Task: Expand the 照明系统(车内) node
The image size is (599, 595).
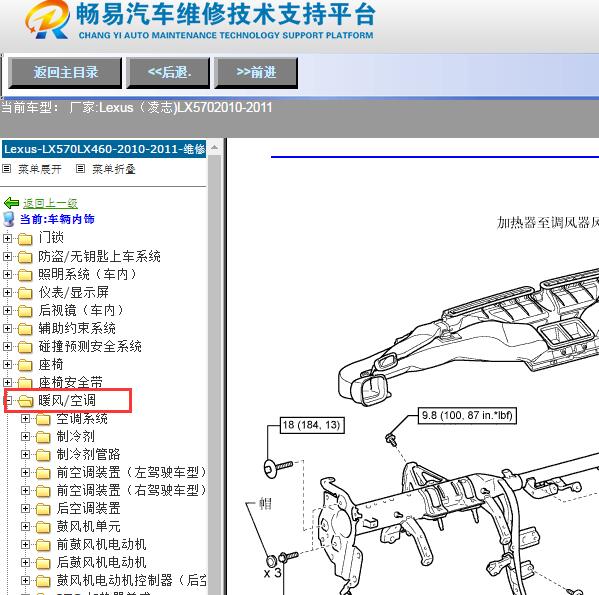Action: tap(7, 274)
